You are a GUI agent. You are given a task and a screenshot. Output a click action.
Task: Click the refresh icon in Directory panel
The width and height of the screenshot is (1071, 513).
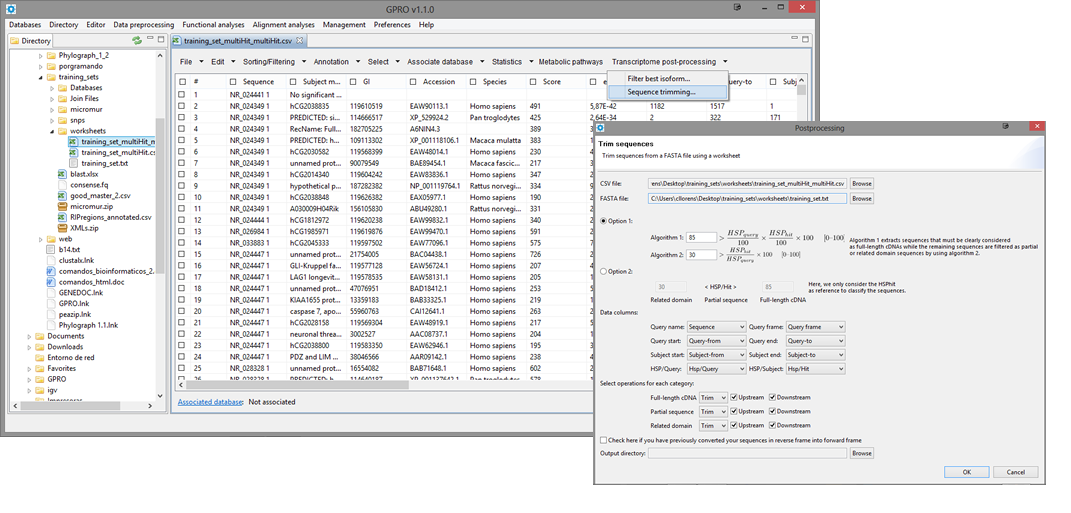point(136,41)
